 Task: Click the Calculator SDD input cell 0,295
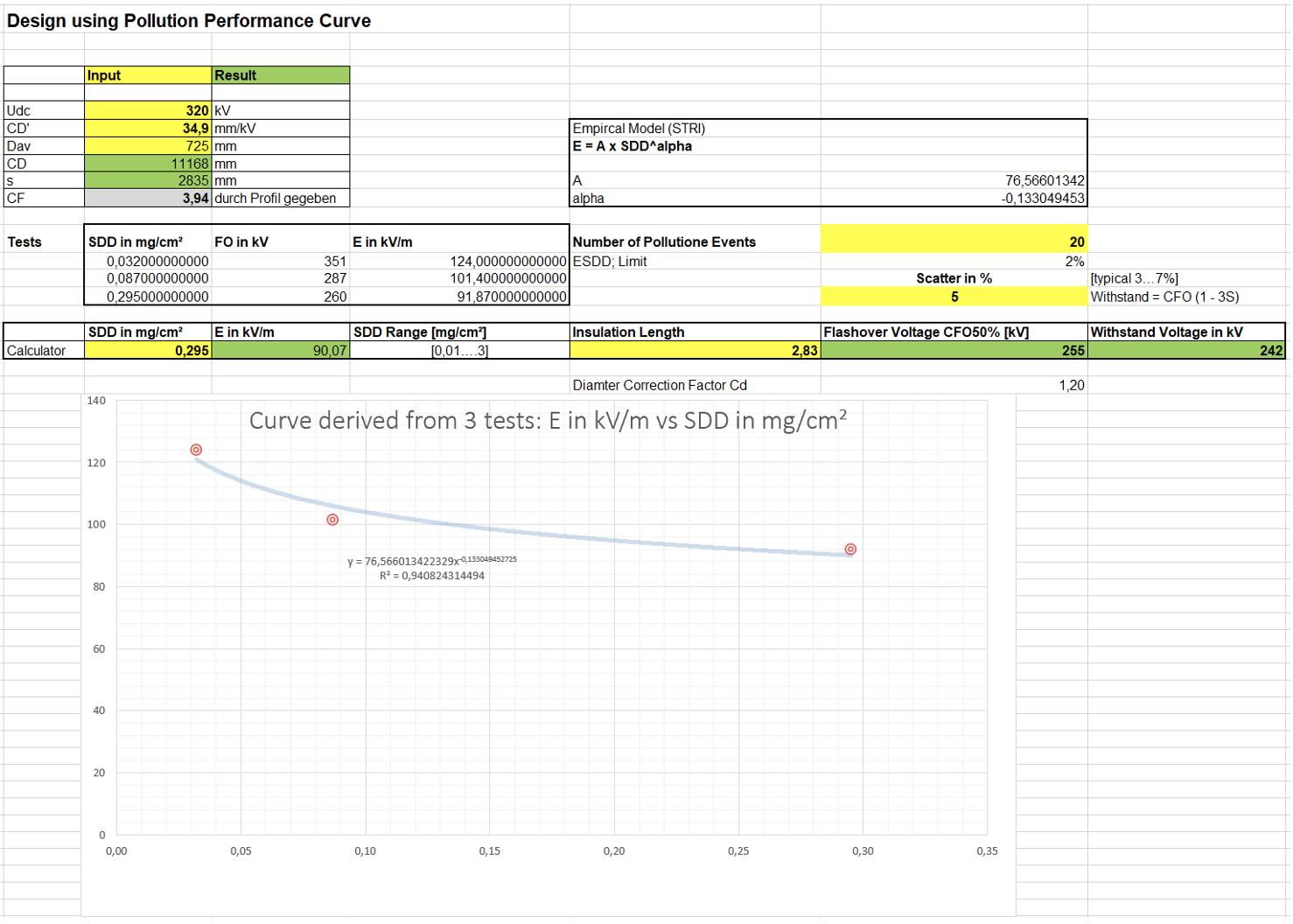148,350
